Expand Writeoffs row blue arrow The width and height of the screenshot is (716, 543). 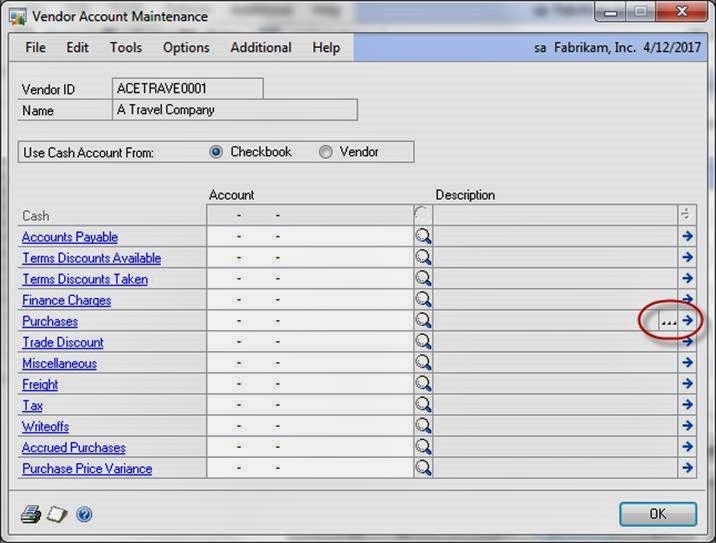(x=687, y=426)
